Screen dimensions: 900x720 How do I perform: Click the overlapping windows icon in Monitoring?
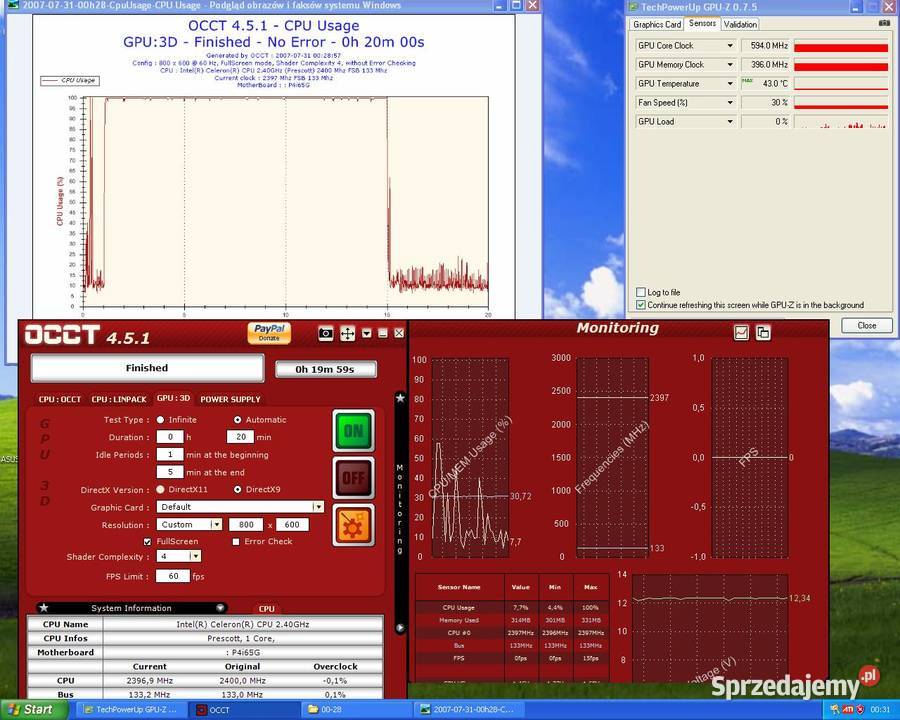coord(763,332)
